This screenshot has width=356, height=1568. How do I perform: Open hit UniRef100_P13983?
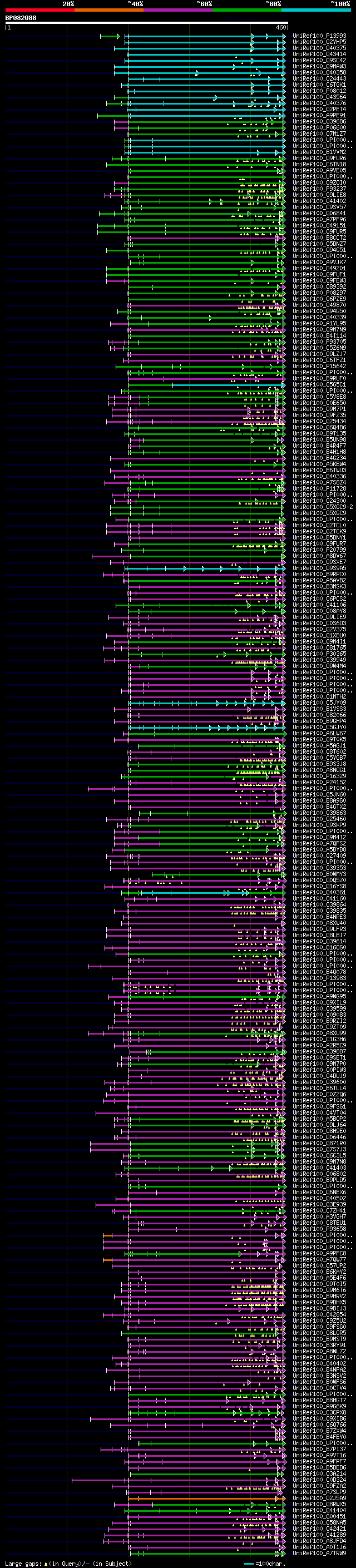click(x=319, y=977)
